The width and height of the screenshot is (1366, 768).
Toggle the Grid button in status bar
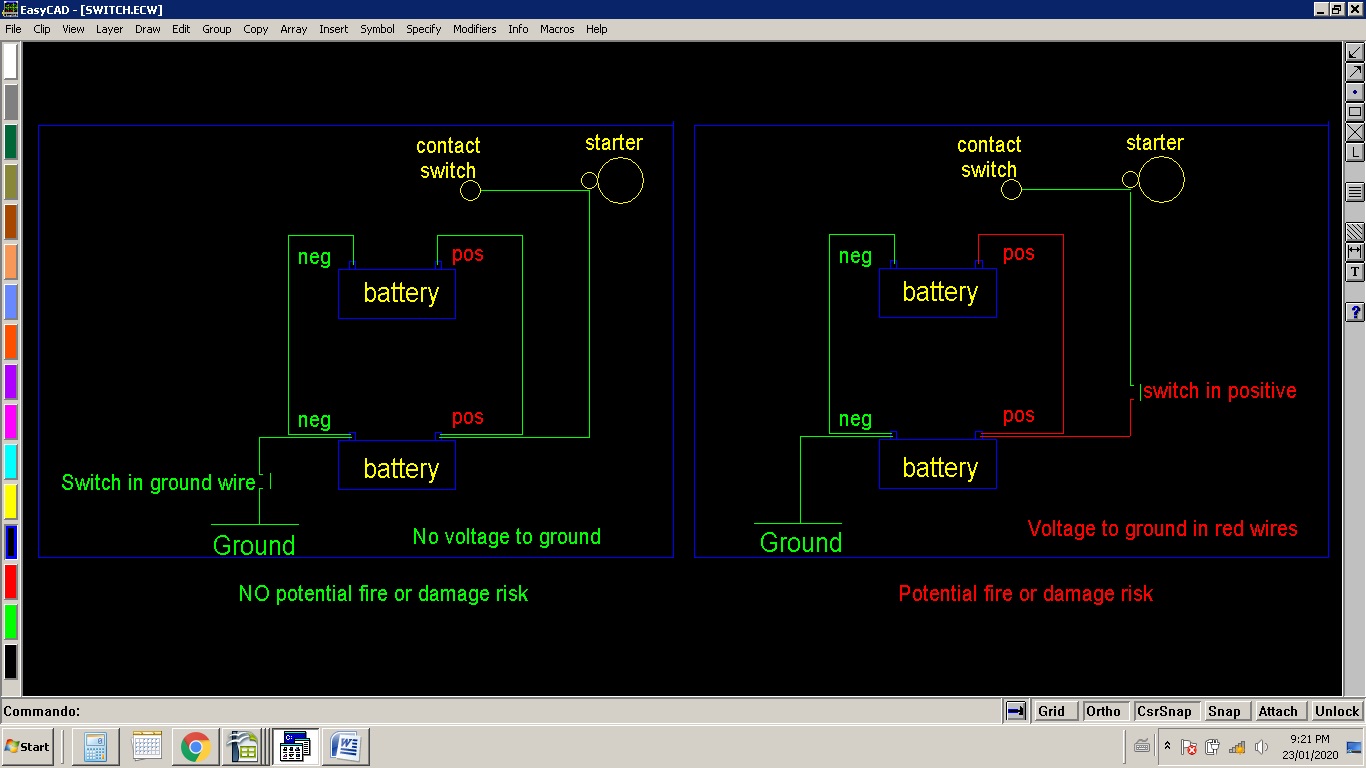[x=1051, y=711]
